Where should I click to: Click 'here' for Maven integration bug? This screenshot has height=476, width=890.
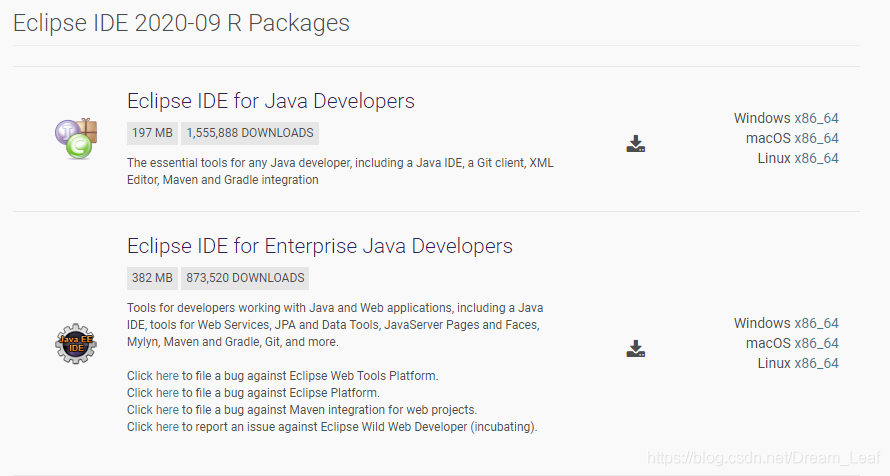pos(167,410)
